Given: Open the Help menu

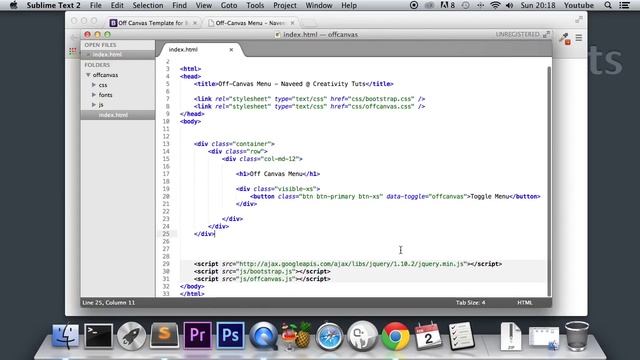Looking at the screenshot, I should 349,5.
